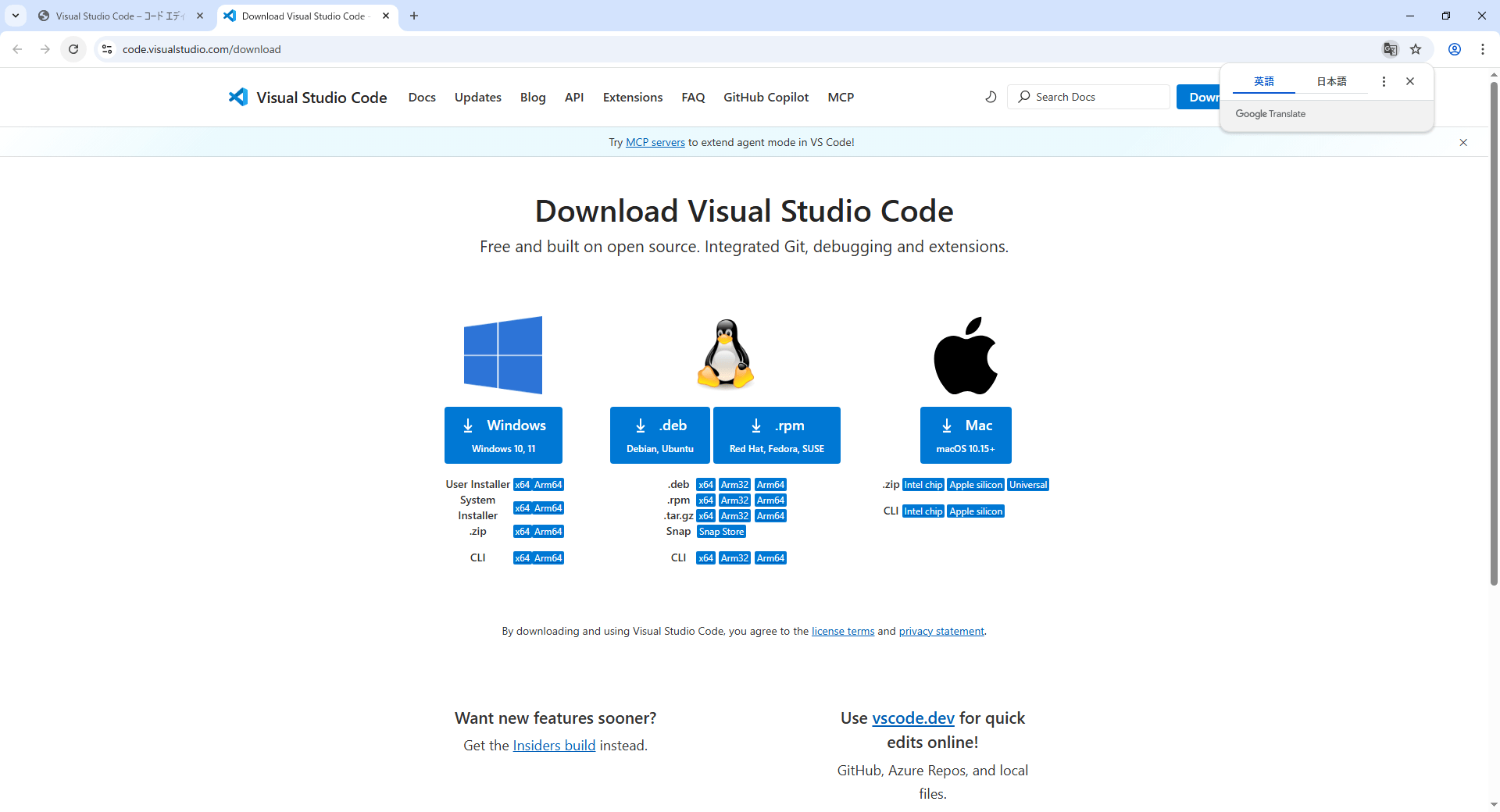Bookmark this page with the star icon
This screenshot has height=812, width=1500.
tap(1416, 49)
